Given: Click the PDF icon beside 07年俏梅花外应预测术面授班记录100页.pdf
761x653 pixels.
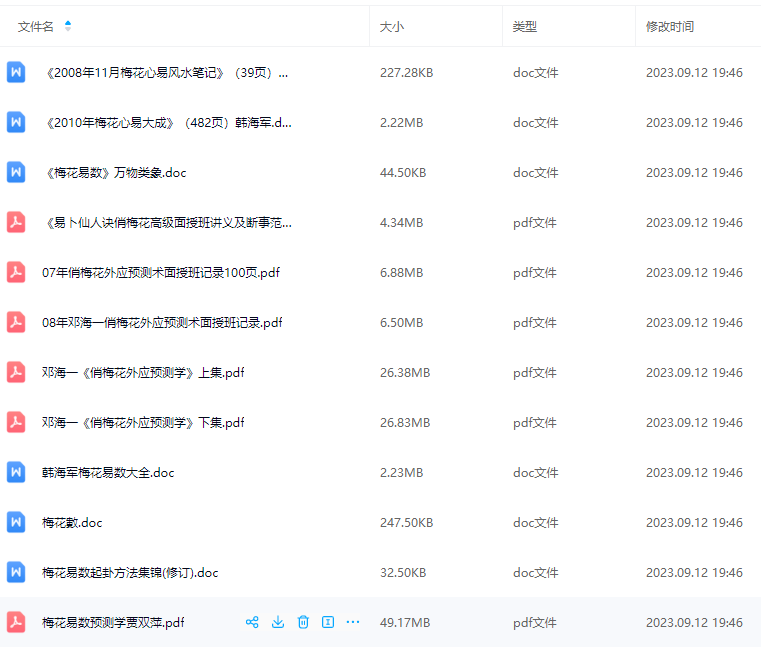Looking at the screenshot, I should click(16, 272).
